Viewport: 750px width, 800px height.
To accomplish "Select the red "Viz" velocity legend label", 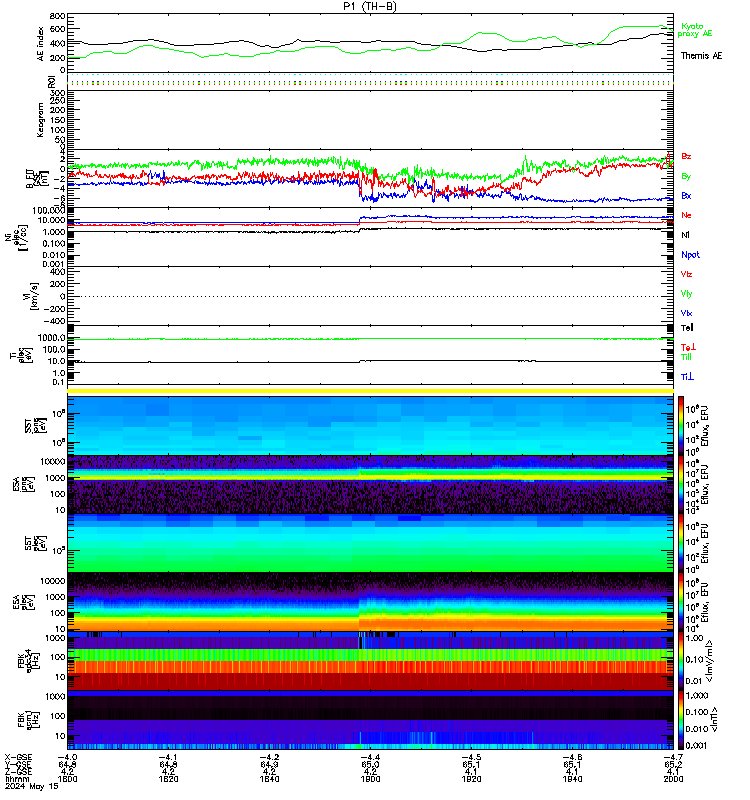I will (686, 274).
